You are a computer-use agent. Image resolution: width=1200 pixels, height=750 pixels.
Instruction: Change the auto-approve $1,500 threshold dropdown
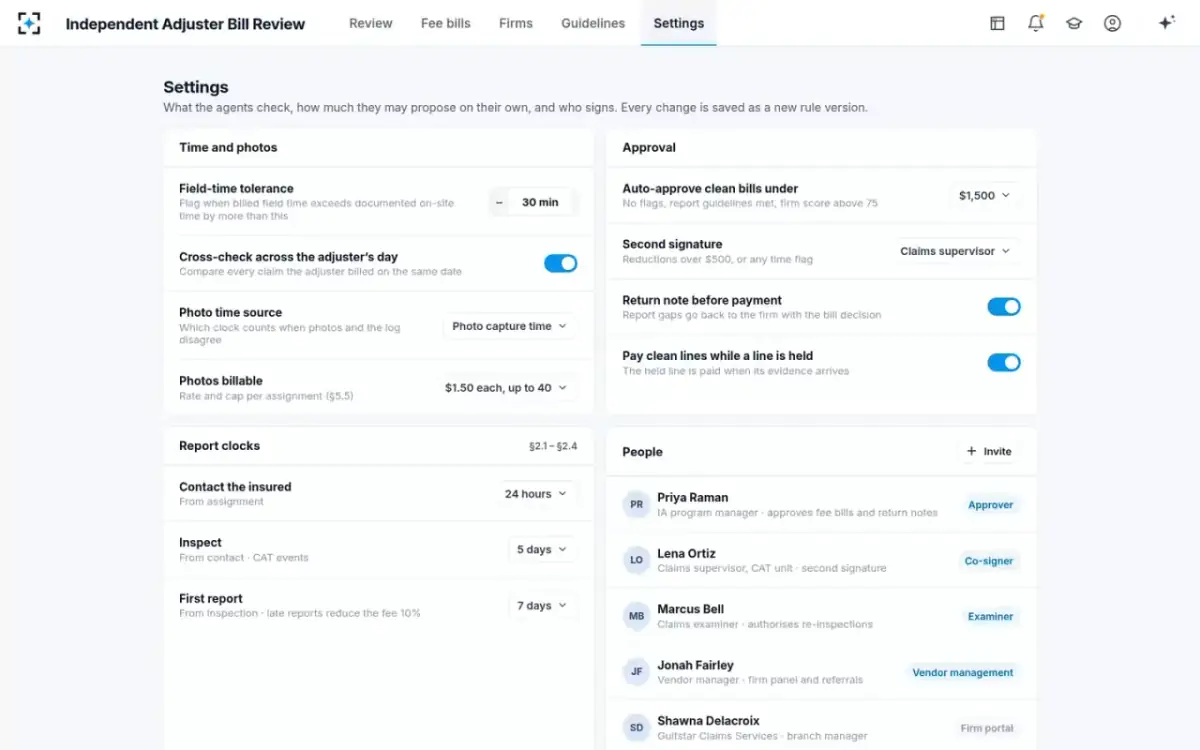coord(985,196)
